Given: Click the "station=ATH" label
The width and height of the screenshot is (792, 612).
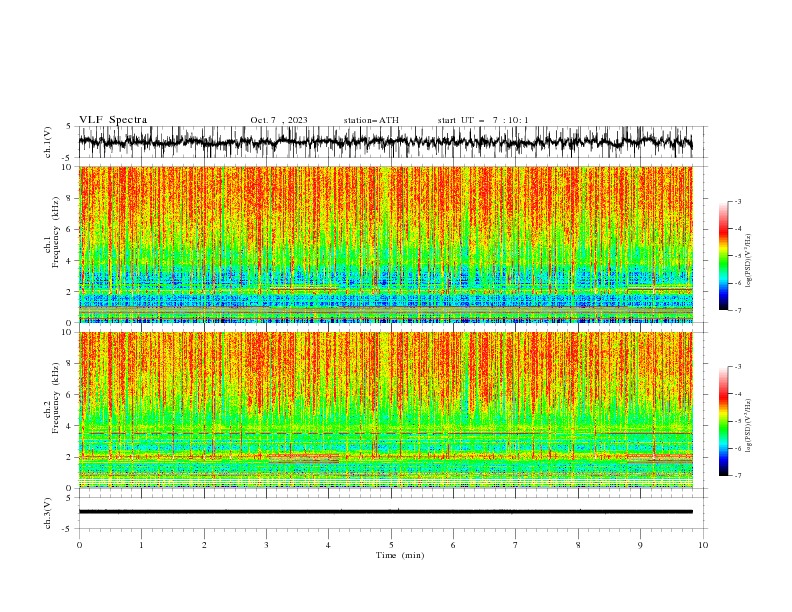Looking at the screenshot, I should tap(371, 120).
